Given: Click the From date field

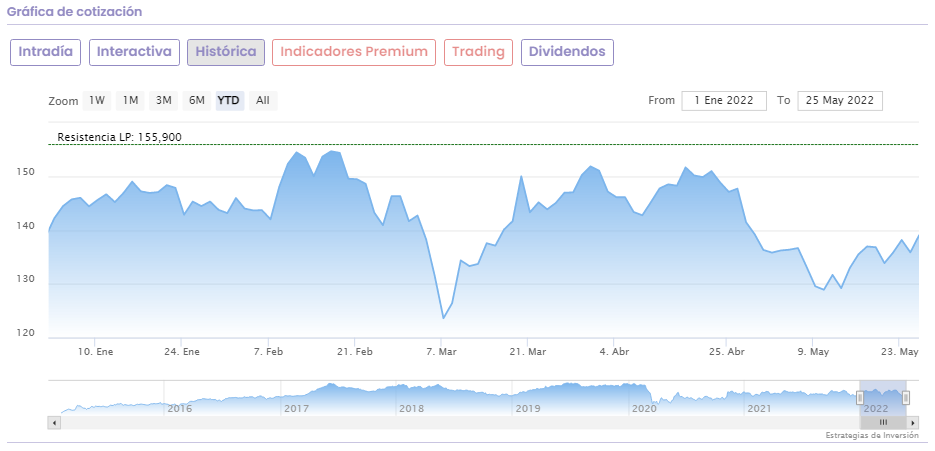Looking at the screenshot, I should 724,100.
